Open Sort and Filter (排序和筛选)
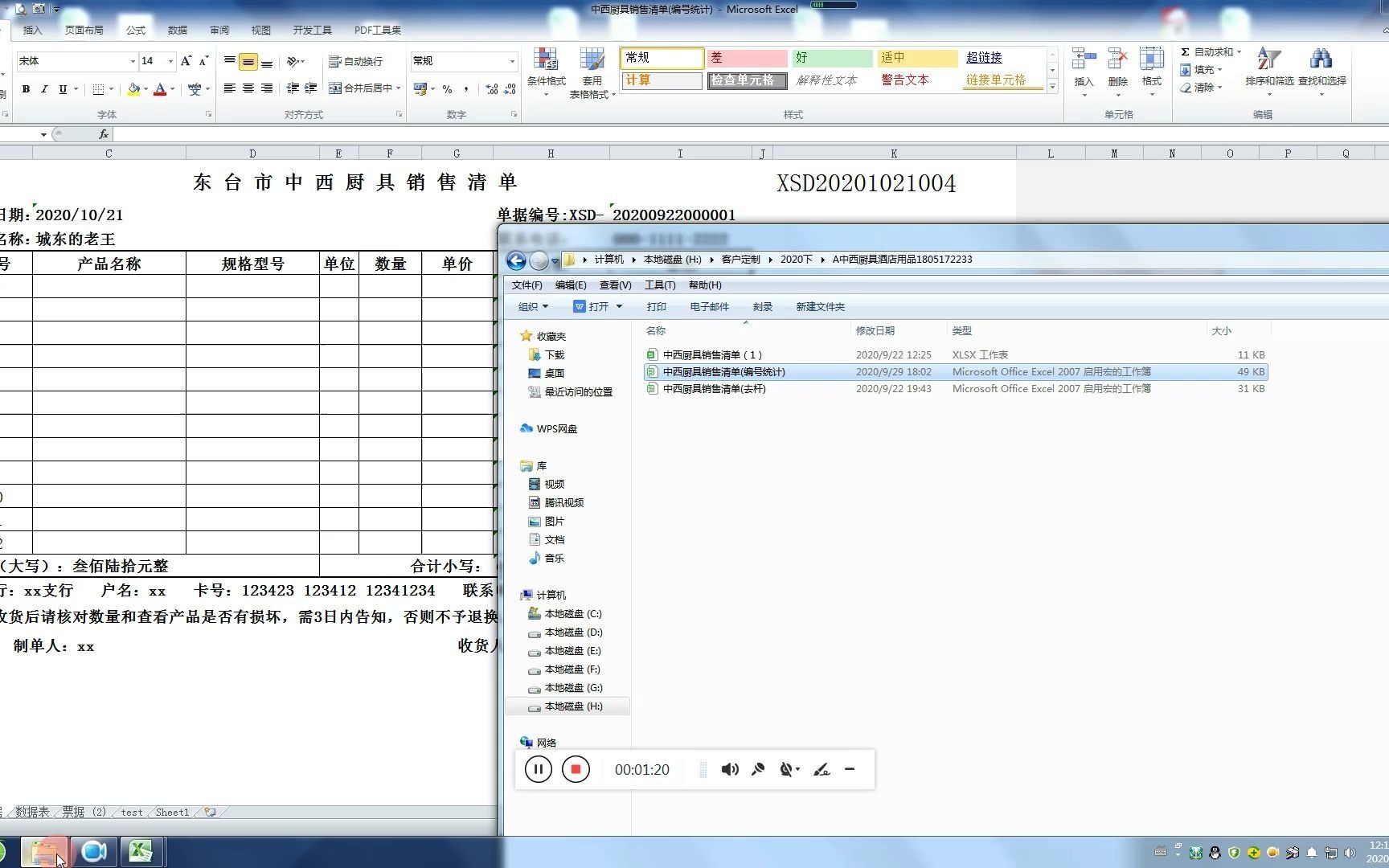This screenshot has height=868, width=1389. coord(1269,73)
